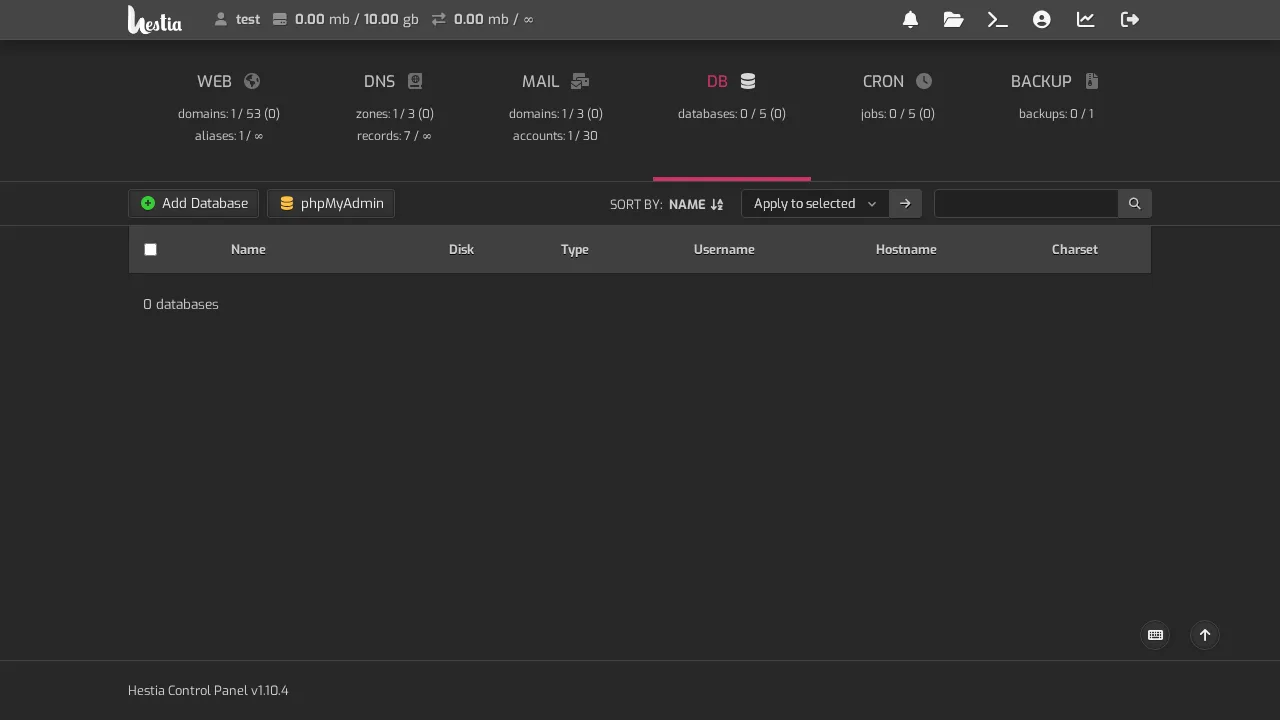Click the search magnifier button
The image size is (1280, 720).
[1135, 203]
